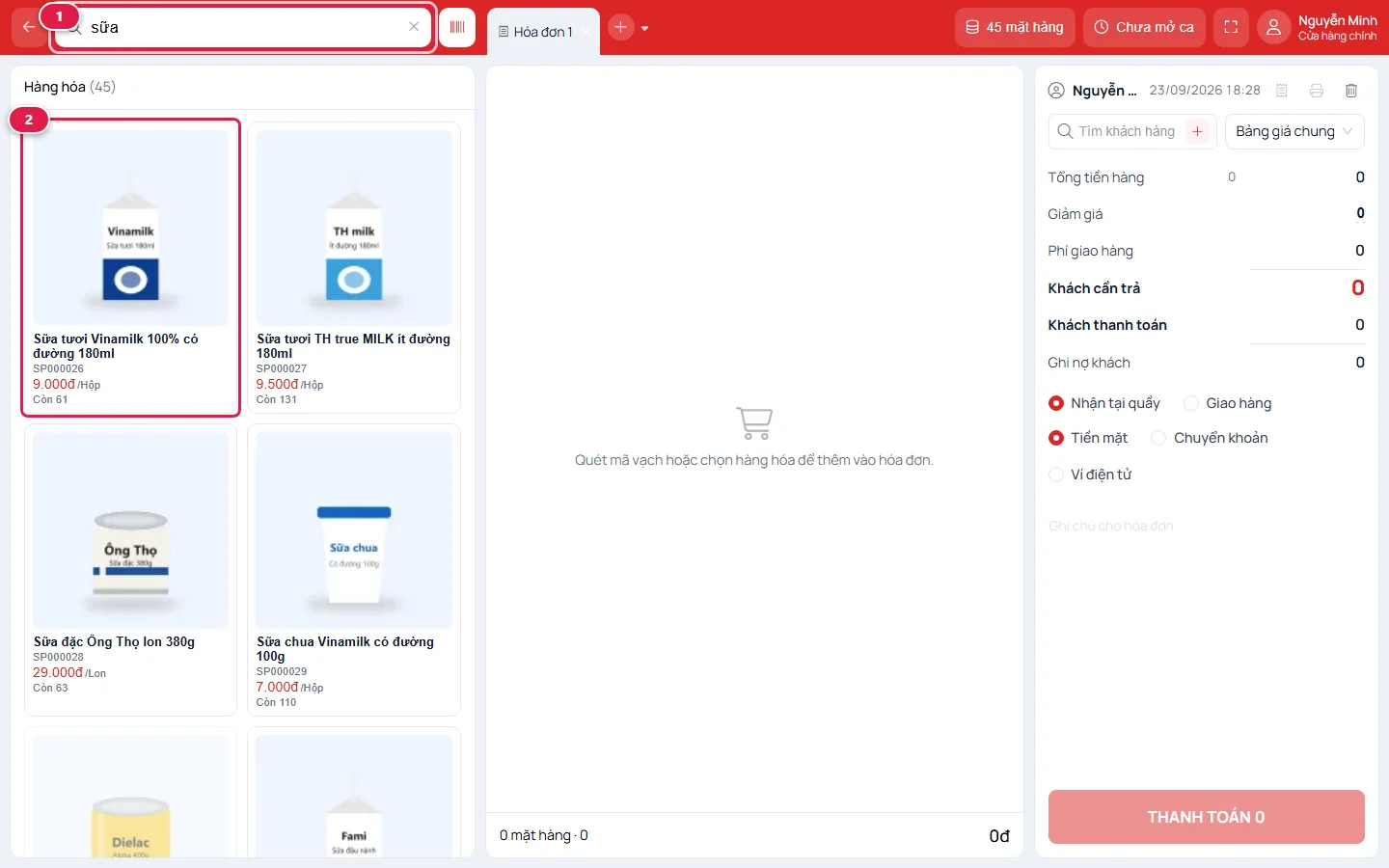Click the THANH TOÁN 0 checkout button
Viewport: 1389px width, 868px height.
pos(1207,817)
